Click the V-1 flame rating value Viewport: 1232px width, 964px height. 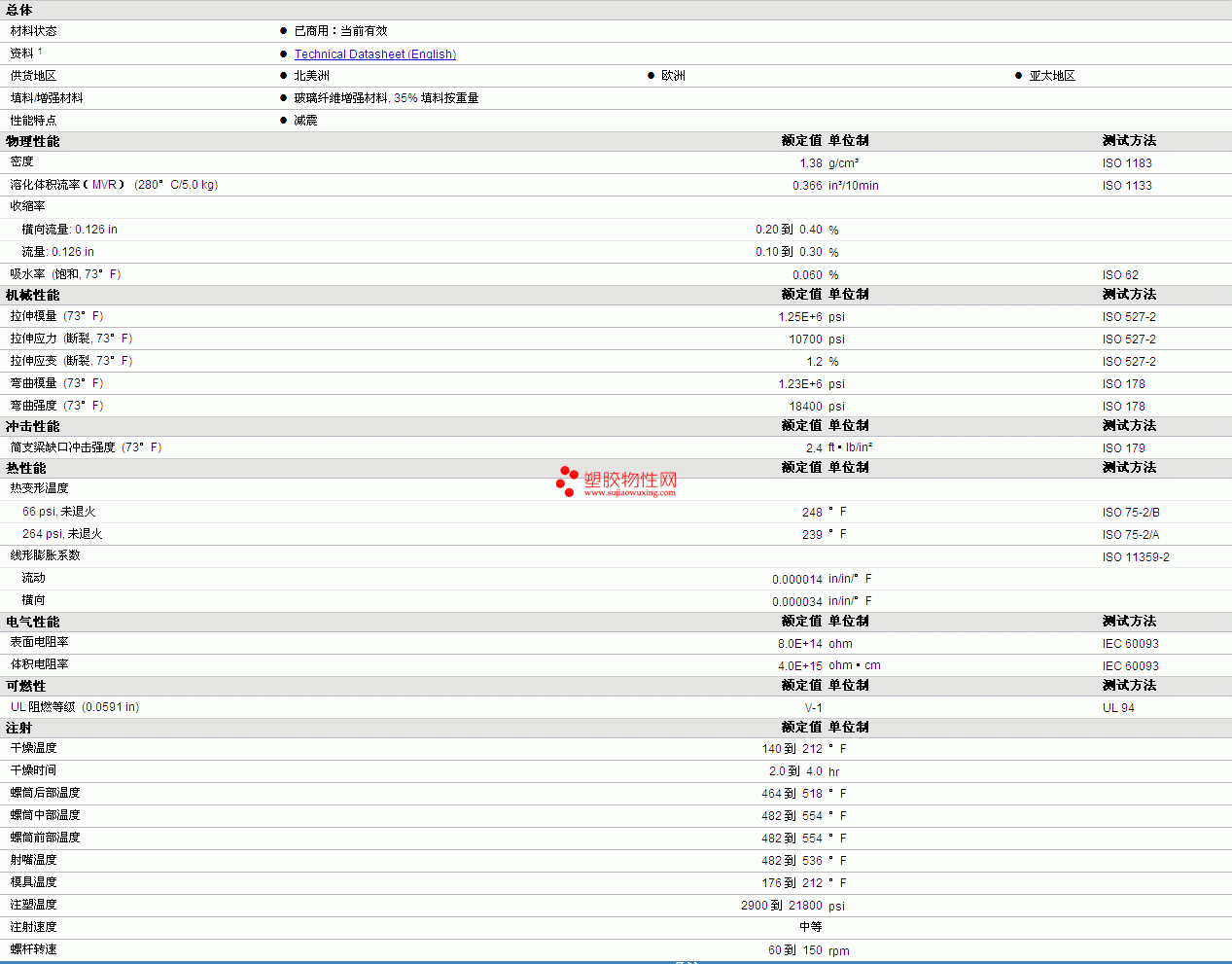click(813, 708)
